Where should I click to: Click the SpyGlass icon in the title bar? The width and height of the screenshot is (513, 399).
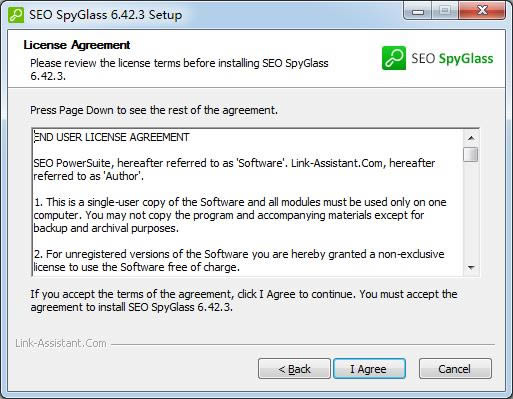[16, 15]
